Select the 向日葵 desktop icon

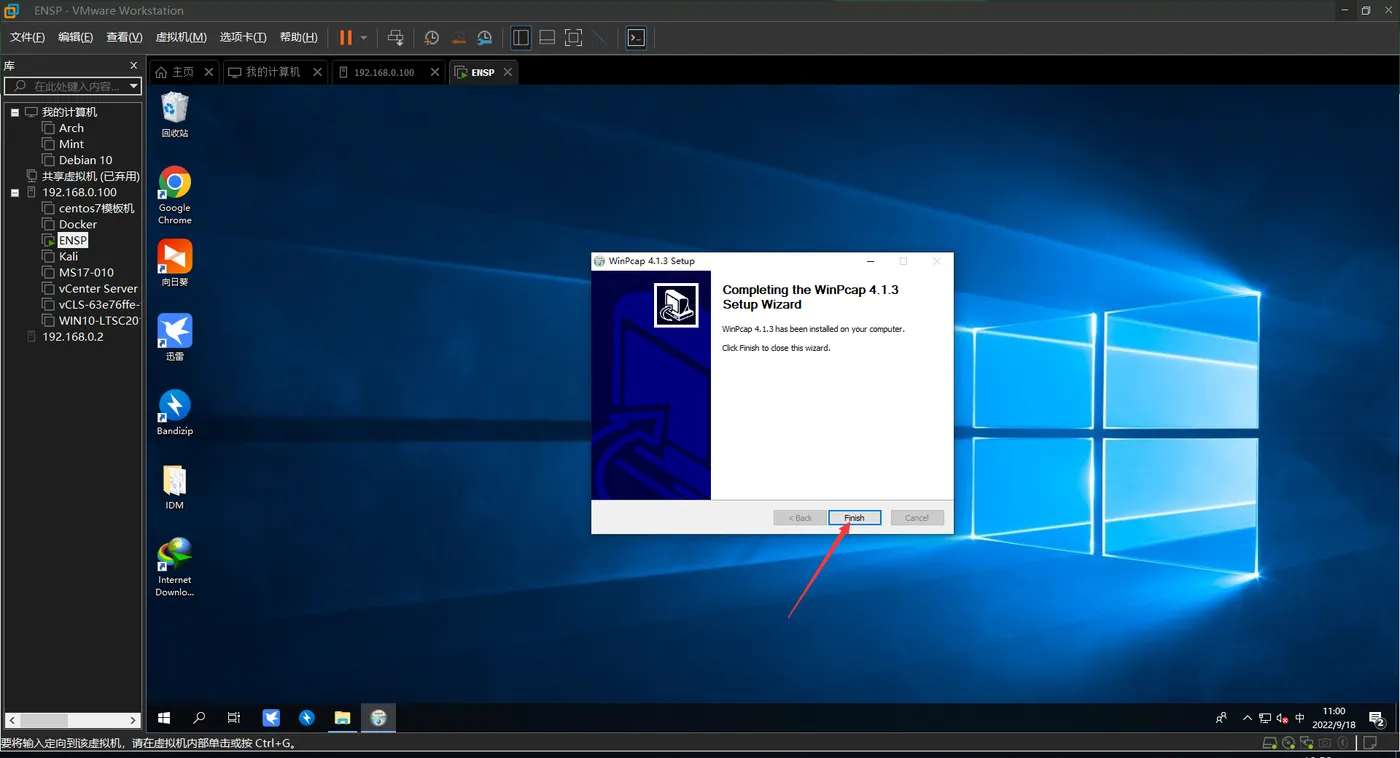[175, 263]
